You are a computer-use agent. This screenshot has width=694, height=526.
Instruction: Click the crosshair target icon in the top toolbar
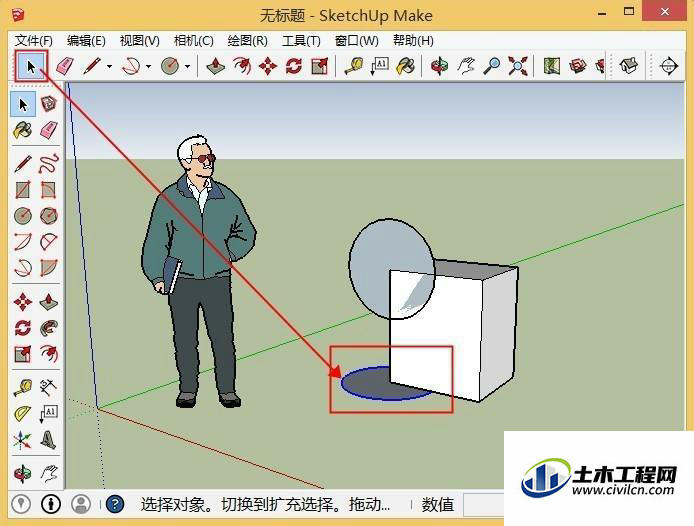[x=668, y=66]
